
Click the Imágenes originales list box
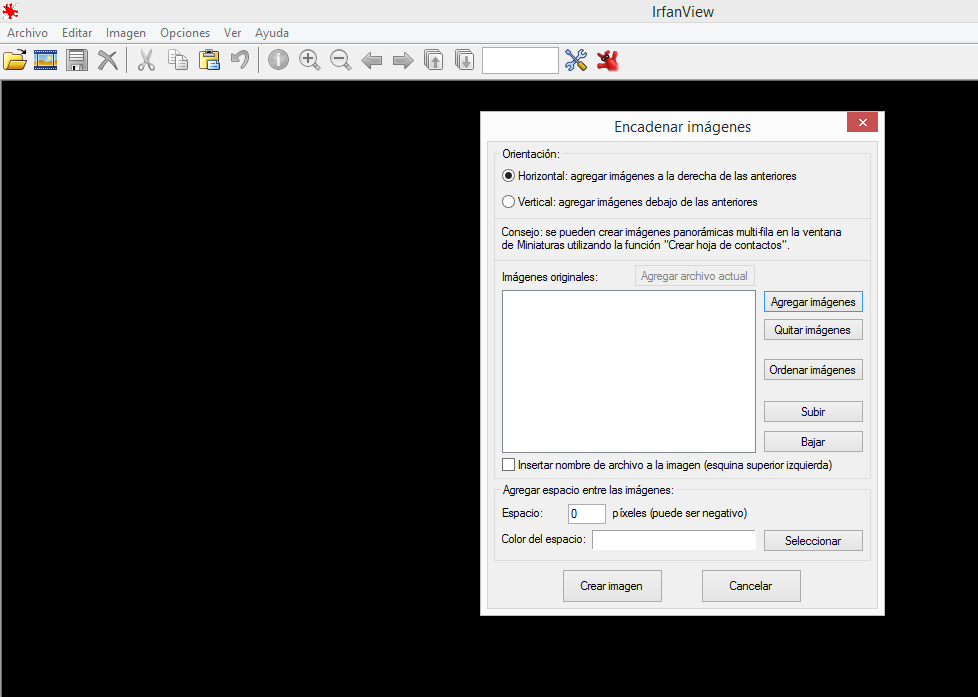[629, 371]
